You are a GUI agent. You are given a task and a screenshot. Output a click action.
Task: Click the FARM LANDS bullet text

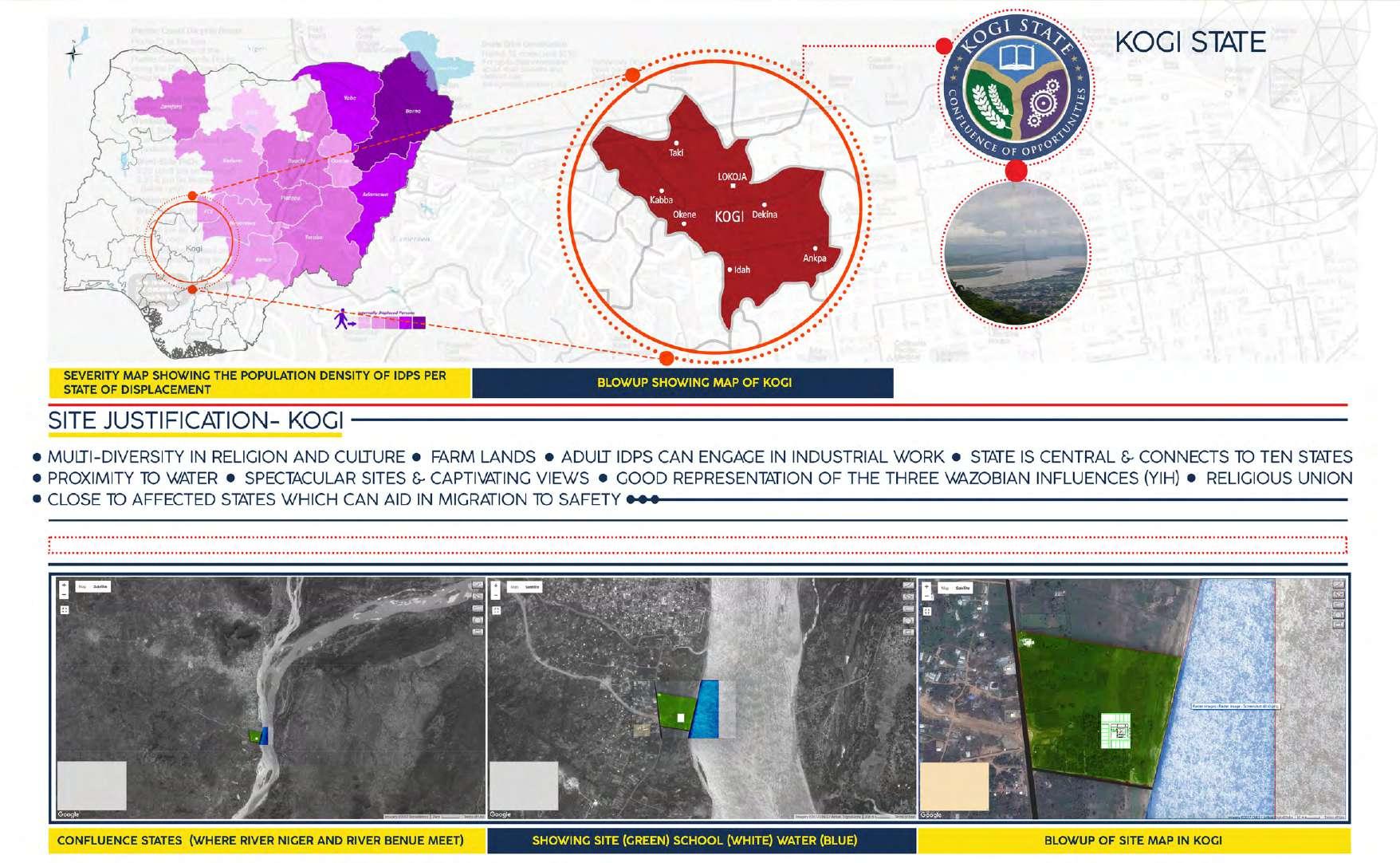pos(483,457)
